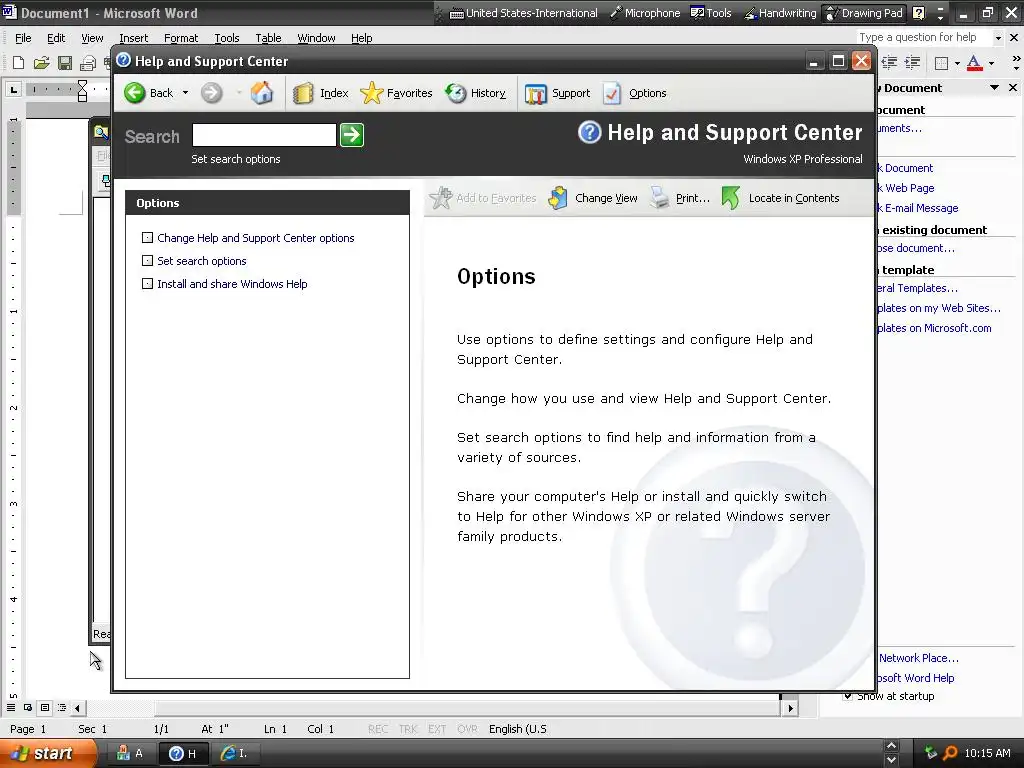The image size is (1024, 768).
Task: Open Options checklist icon in Help toolbar
Action: [x=612, y=93]
